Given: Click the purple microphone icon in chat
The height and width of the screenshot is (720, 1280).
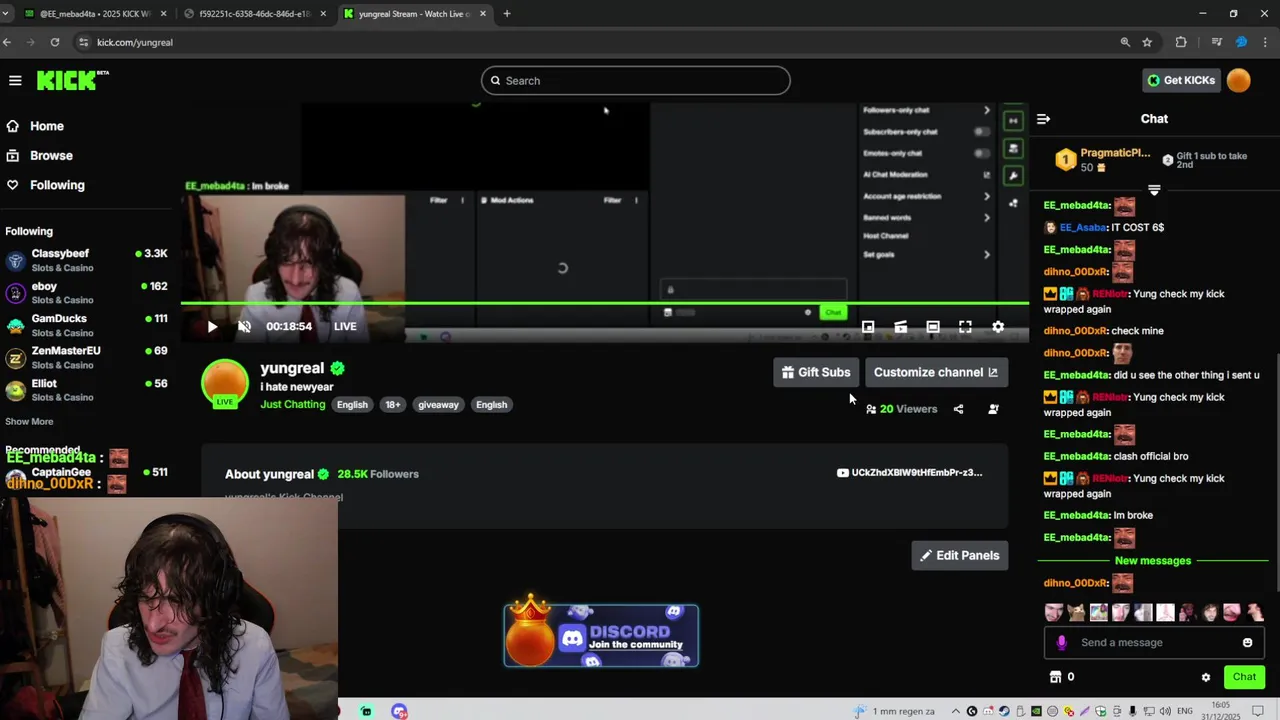Looking at the screenshot, I should [x=1061, y=643].
